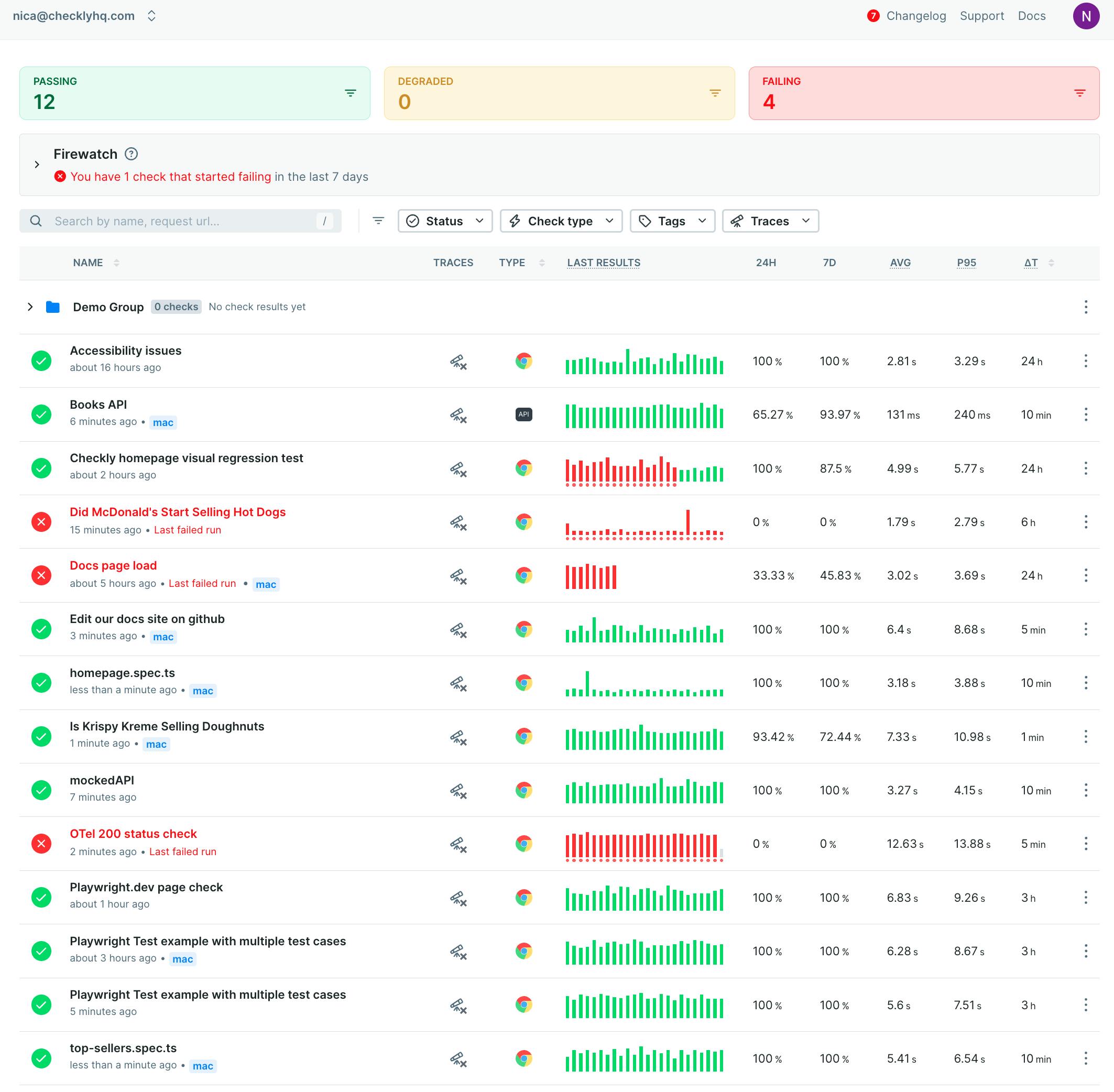Image resolution: width=1114 pixels, height=1092 pixels.
Task: Open the Playwright.dev page check options menu
Action: pyautogui.click(x=1085, y=898)
